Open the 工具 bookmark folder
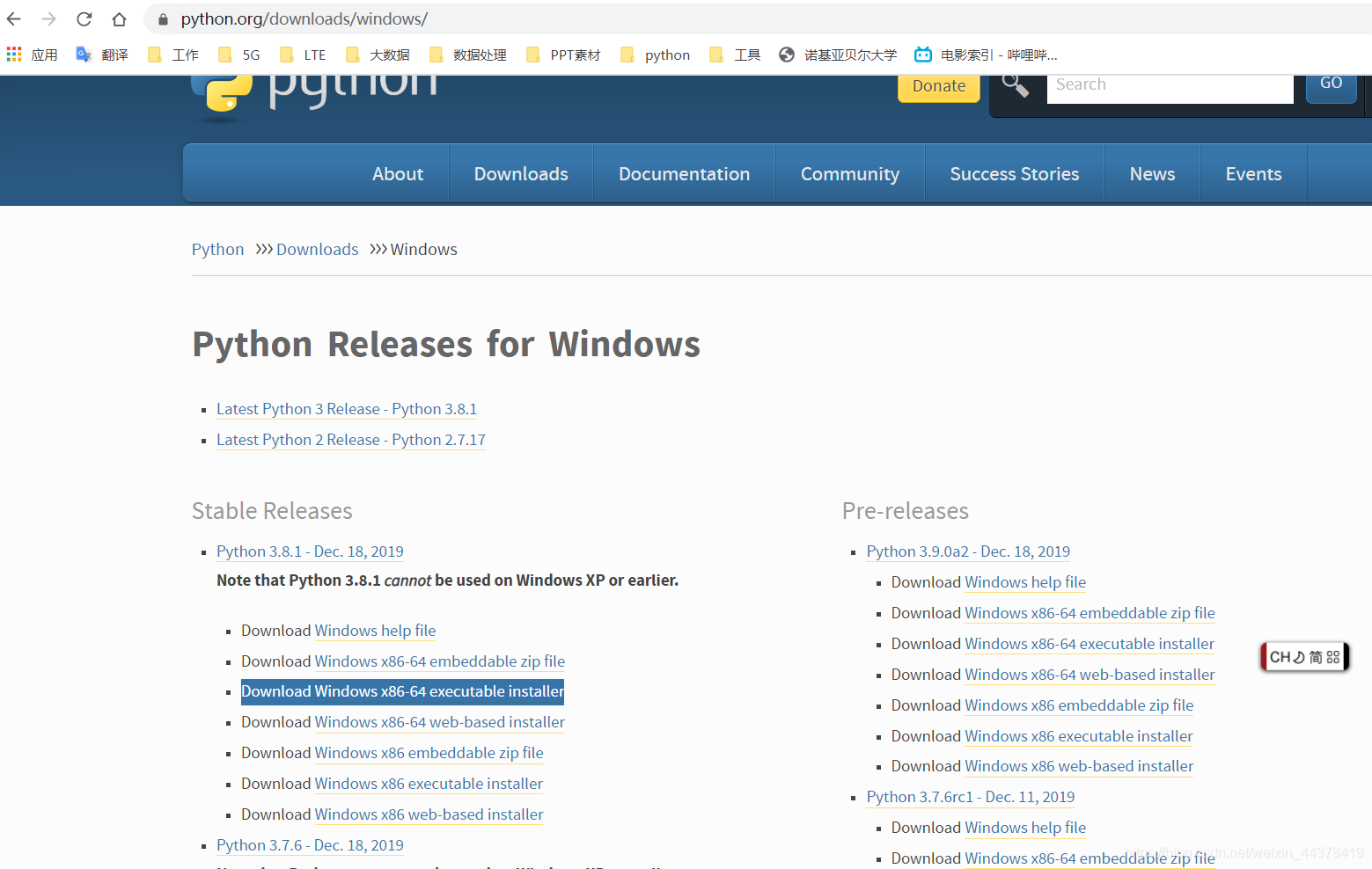The height and width of the screenshot is (869, 1372). pos(735,55)
